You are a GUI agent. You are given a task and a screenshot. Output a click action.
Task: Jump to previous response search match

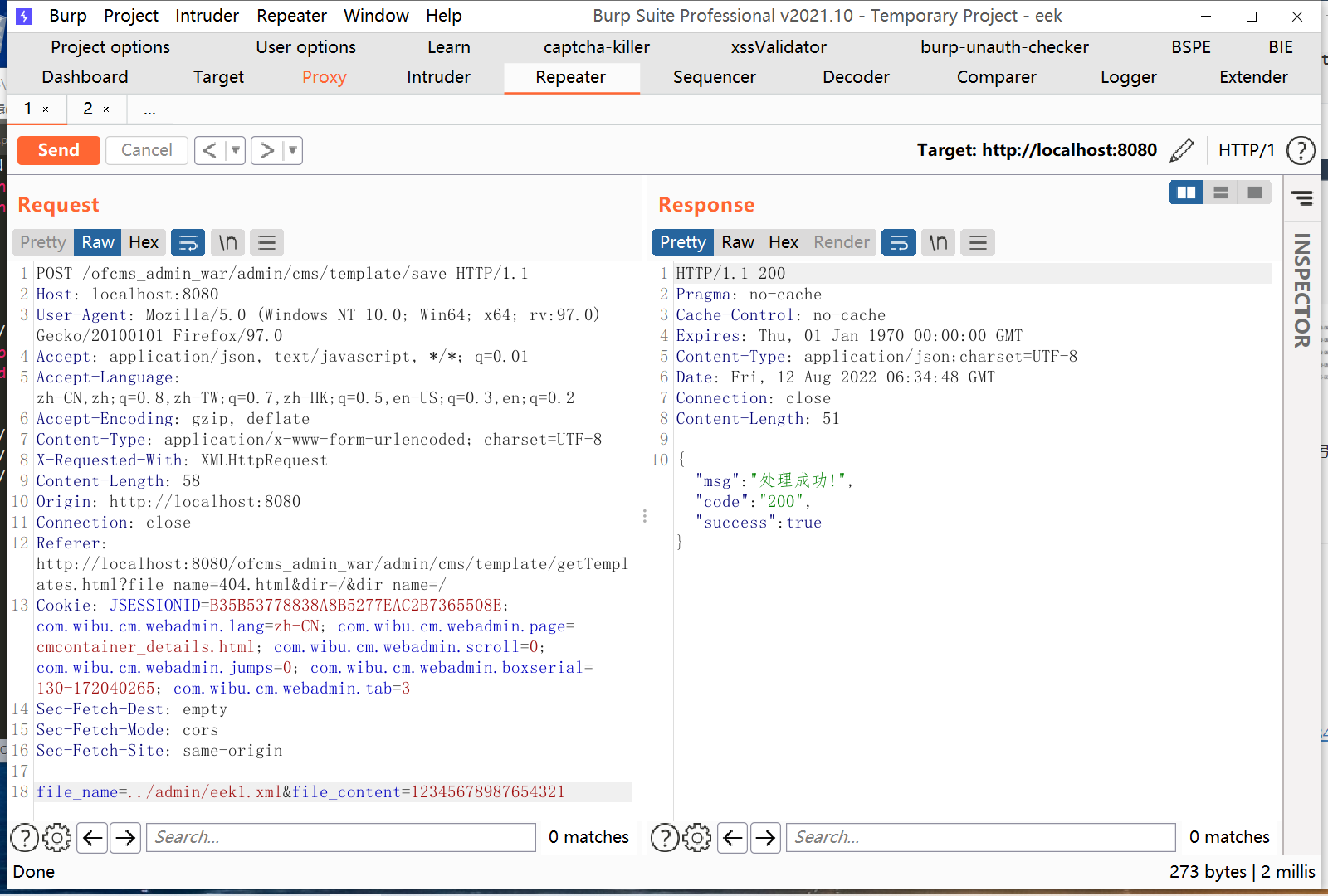point(733,838)
